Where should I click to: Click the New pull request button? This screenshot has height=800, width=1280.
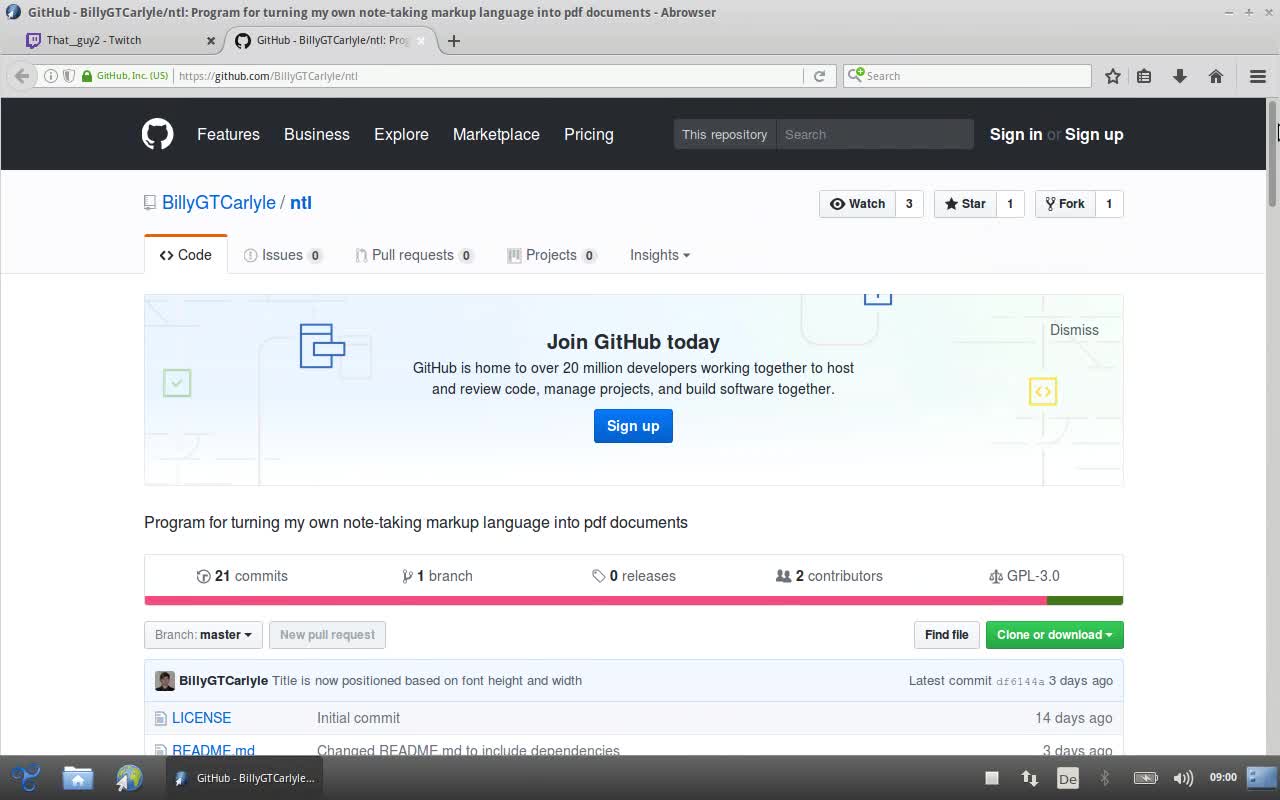[327, 635]
